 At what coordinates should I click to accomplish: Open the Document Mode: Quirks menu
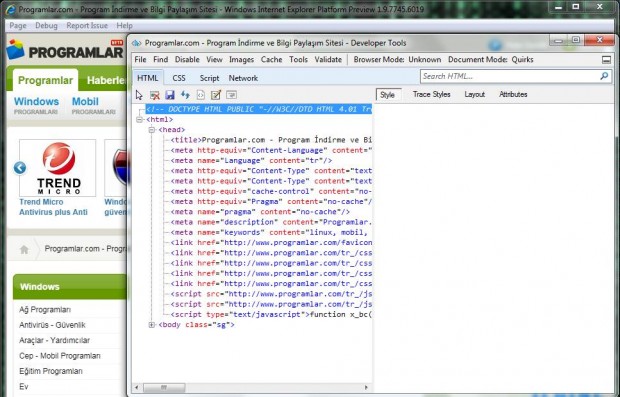[491, 60]
